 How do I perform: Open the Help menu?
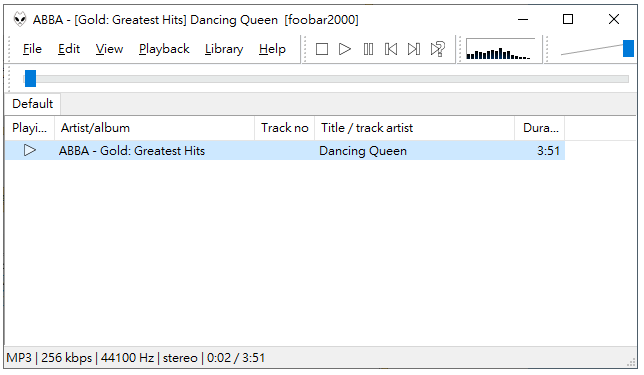272,49
